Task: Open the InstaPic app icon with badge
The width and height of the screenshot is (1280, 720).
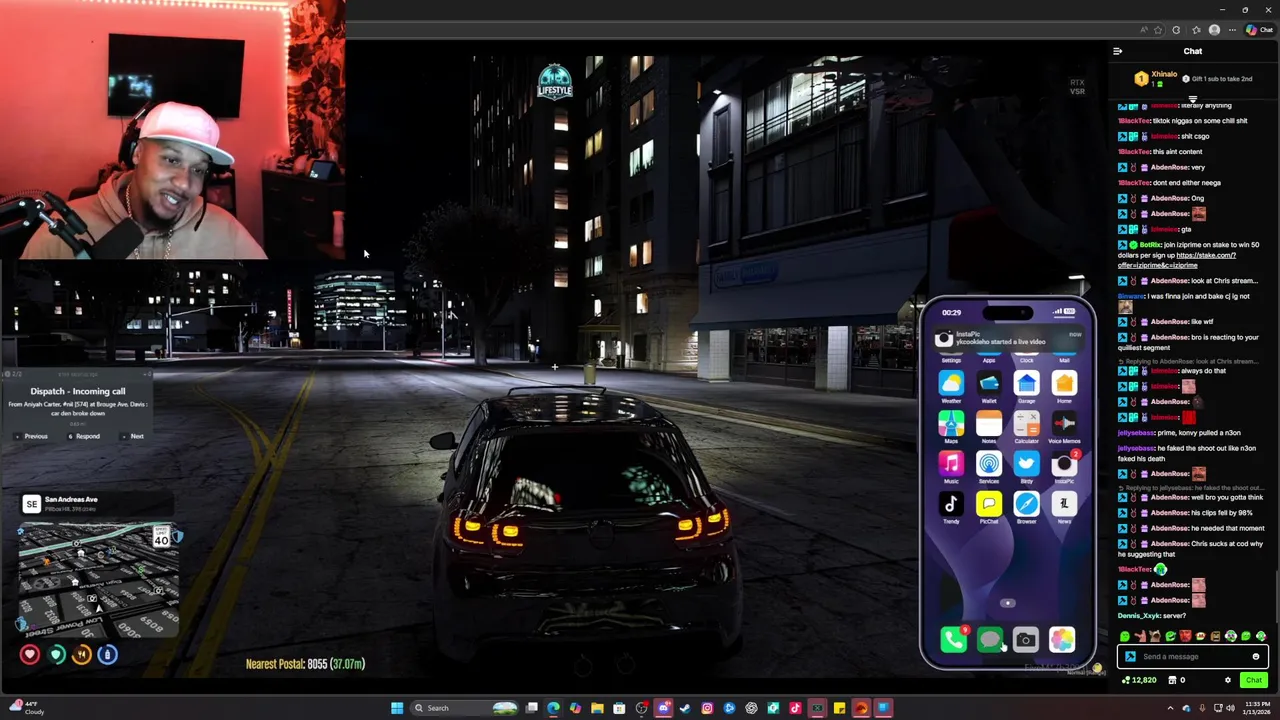Action: [x=1064, y=464]
